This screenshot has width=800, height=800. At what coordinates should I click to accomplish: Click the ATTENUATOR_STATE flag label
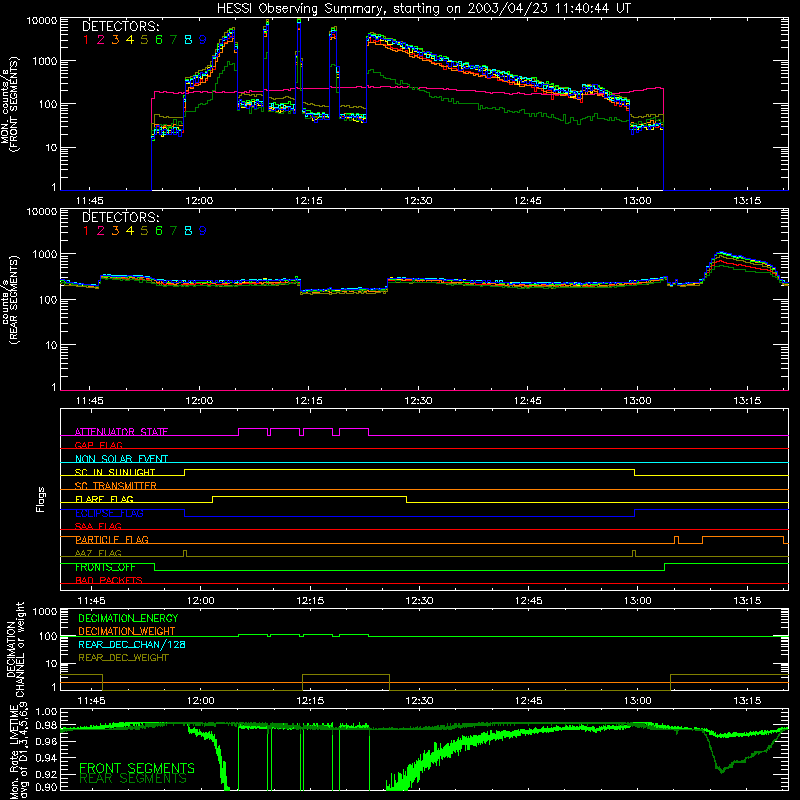point(121,432)
